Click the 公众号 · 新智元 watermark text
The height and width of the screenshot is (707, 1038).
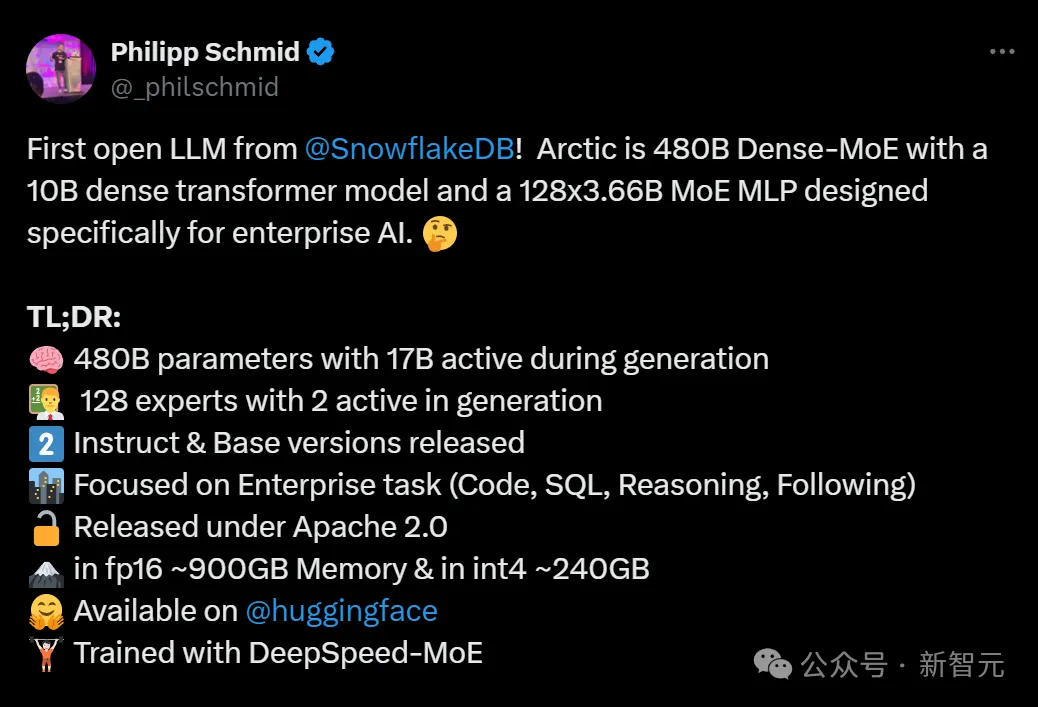903,665
